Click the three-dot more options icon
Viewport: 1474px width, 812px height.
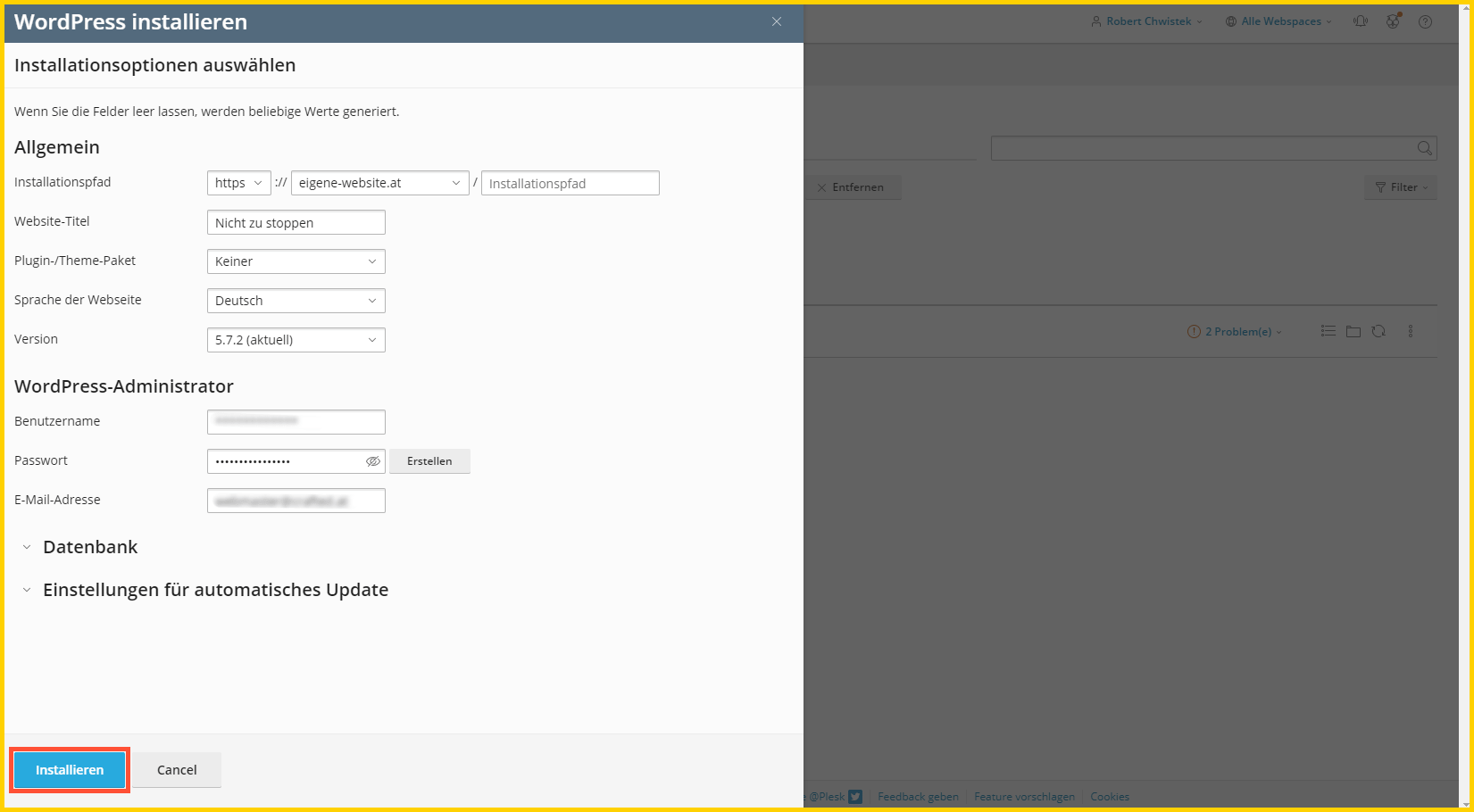[x=1411, y=331]
